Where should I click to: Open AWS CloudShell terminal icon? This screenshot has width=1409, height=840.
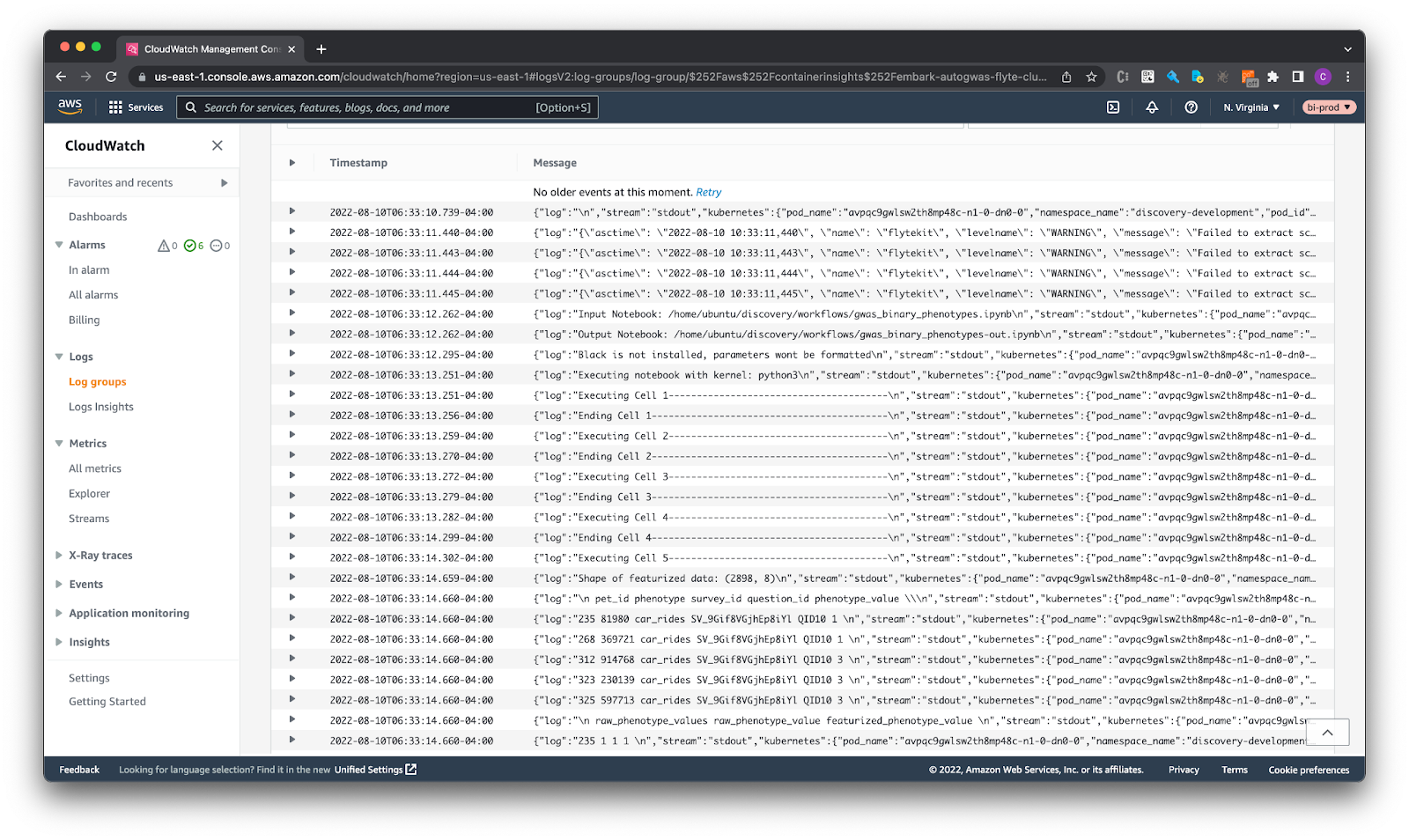click(1113, 107)
